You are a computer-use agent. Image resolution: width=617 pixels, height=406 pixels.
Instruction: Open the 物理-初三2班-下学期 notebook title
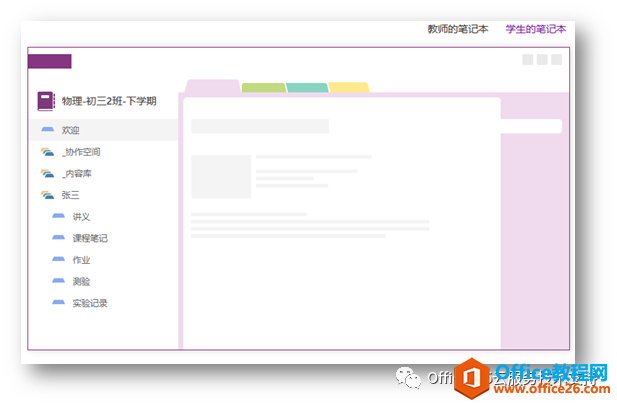[x=109, y=101]
